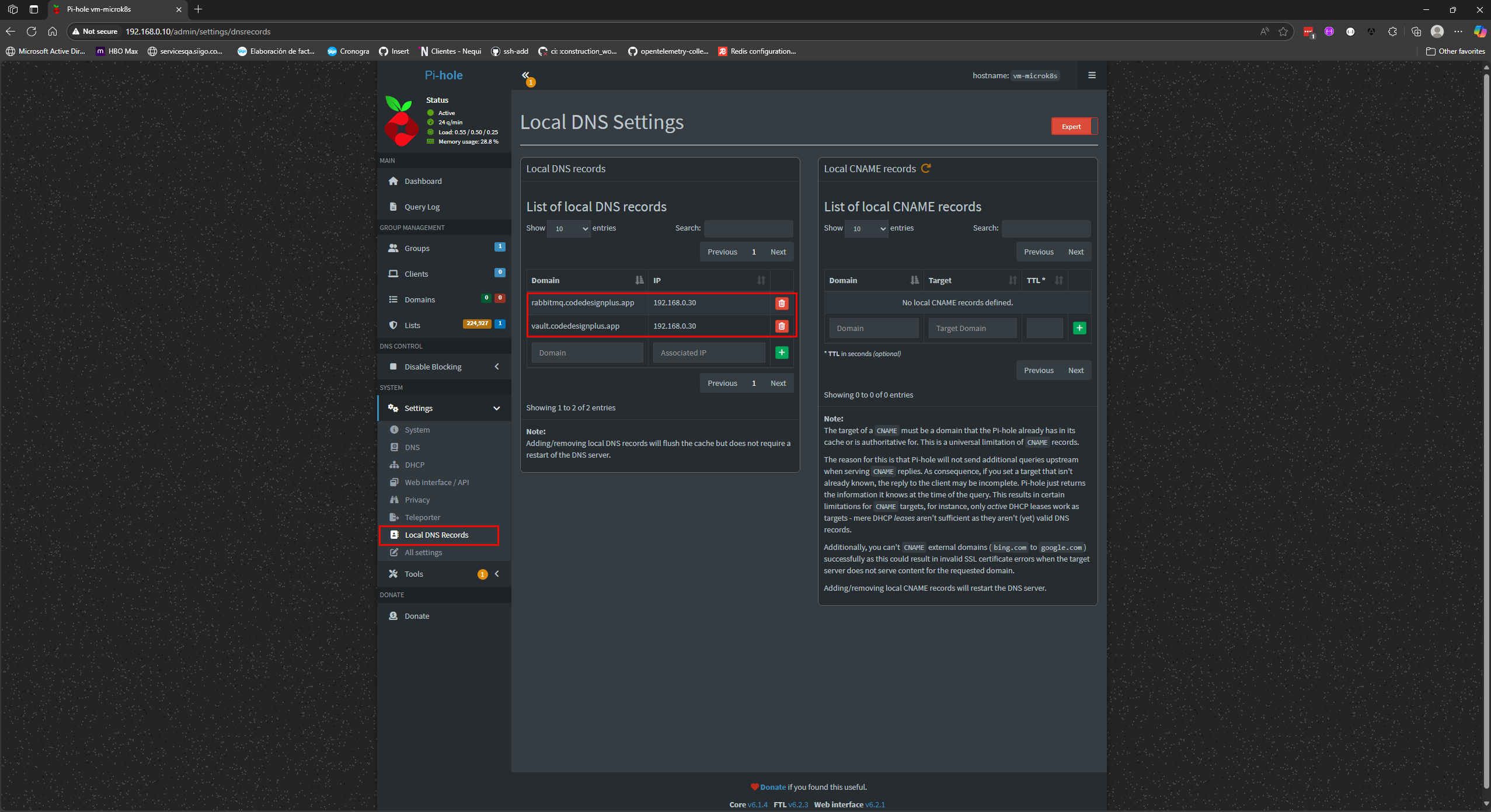Open the read aloud icon in address bar
This screenshot has height=812, width=1491.
(1264, 32)
